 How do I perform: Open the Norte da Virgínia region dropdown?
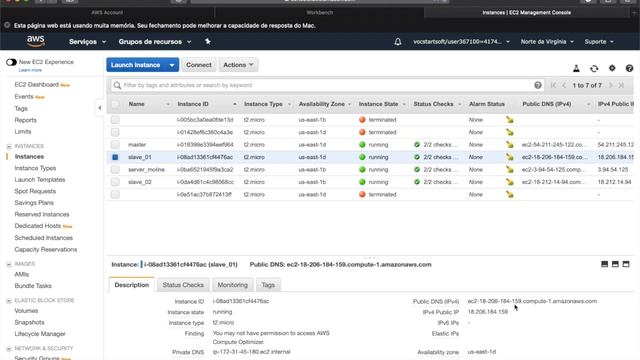tap(547, 42)
